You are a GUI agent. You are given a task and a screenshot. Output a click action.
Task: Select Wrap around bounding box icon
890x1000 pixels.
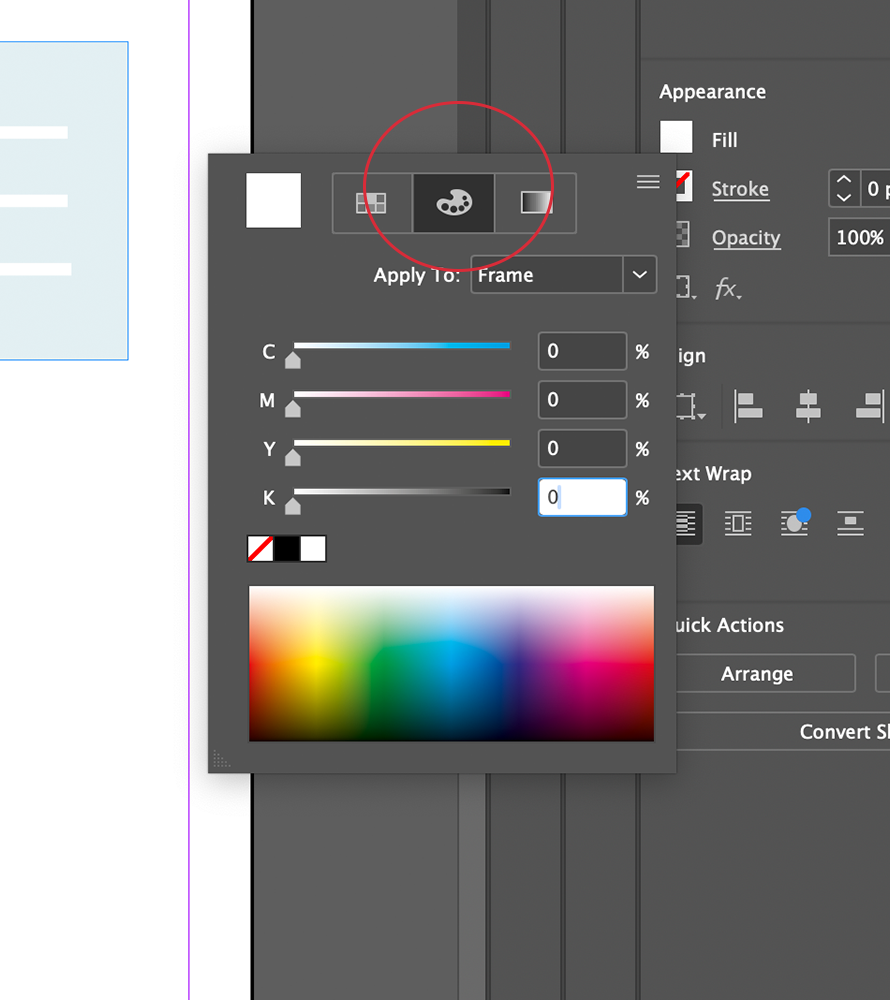click(x=738, y=524)
